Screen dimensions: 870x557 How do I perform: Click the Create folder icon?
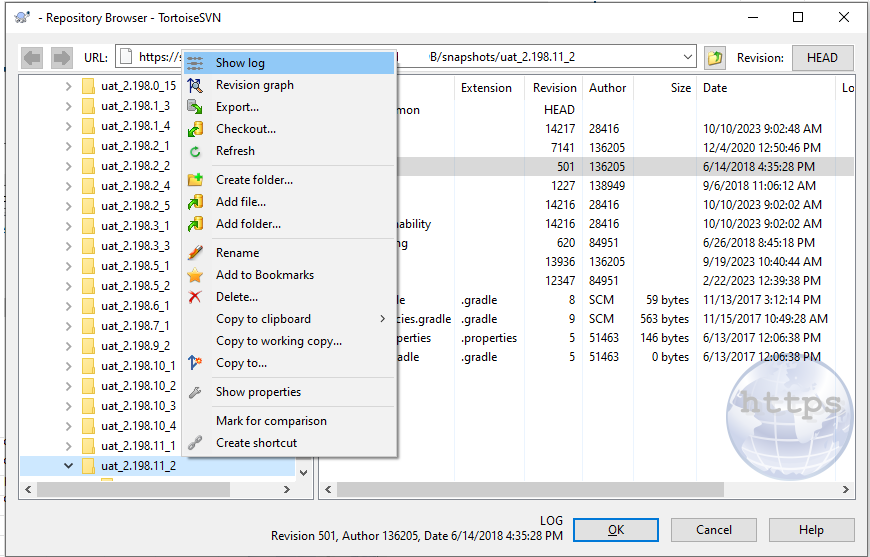pos(195,180)
